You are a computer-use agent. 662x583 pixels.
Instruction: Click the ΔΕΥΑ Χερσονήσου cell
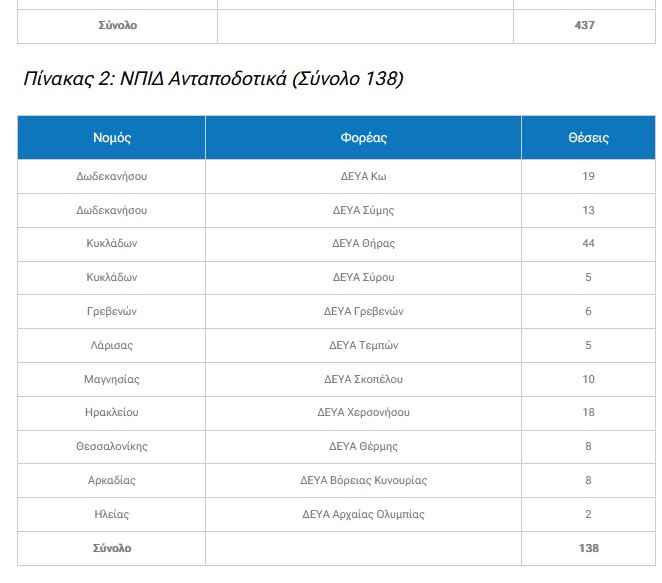pyautogui.click(x=363, y=412)
